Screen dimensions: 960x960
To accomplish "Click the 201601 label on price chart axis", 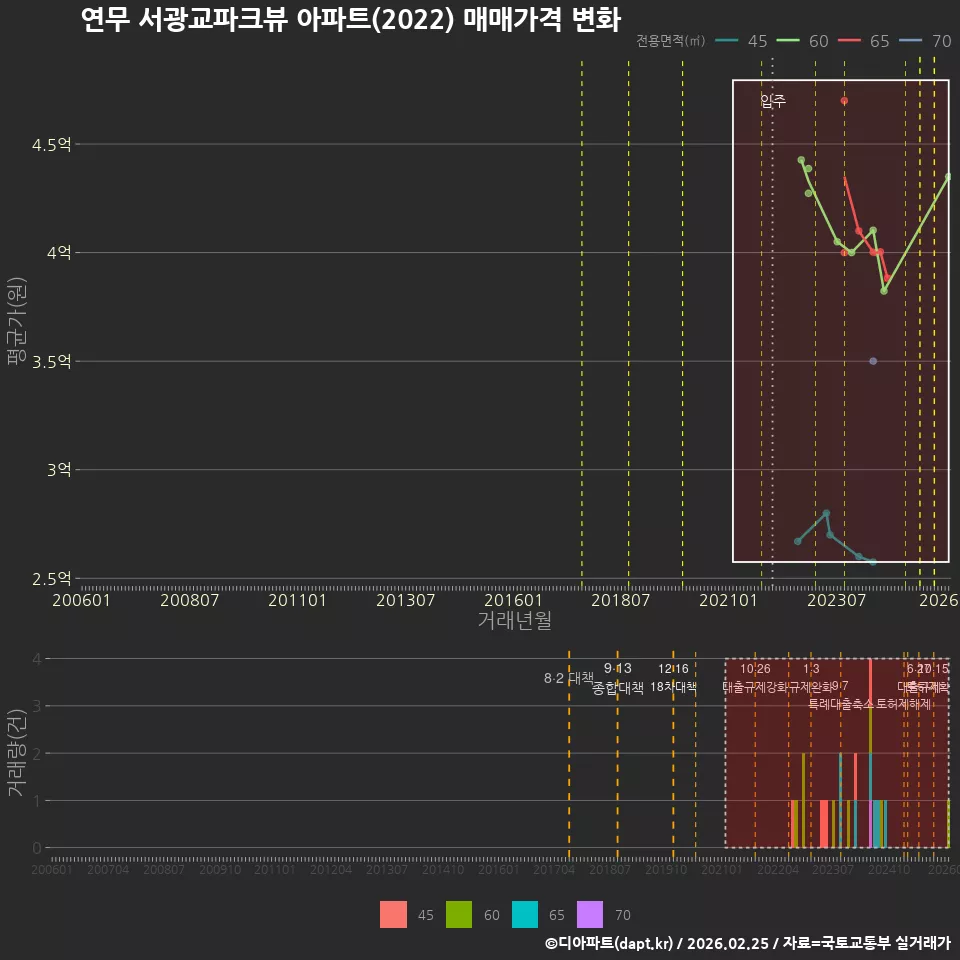I will [514, 600].
